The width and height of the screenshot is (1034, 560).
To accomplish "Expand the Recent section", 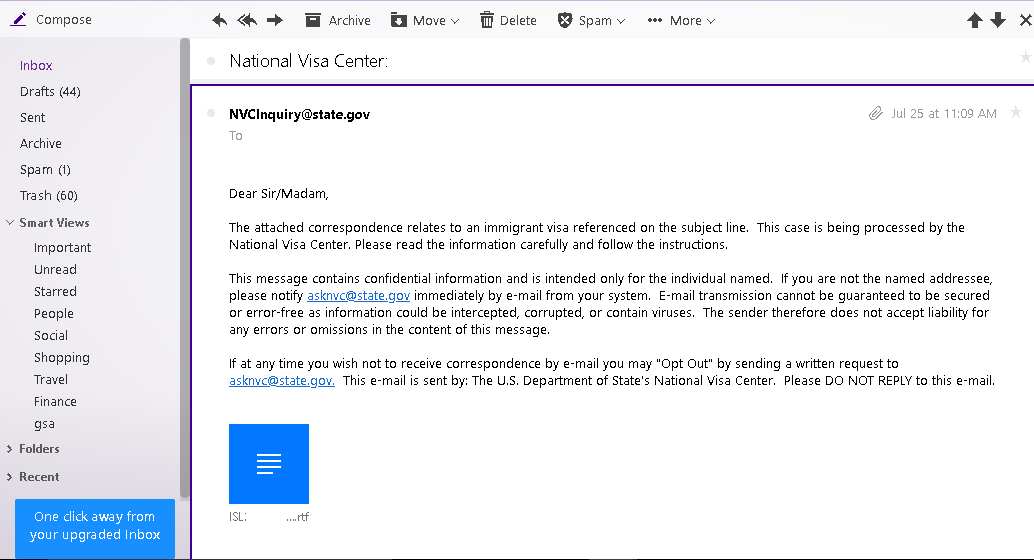I will tap(9, 476).
